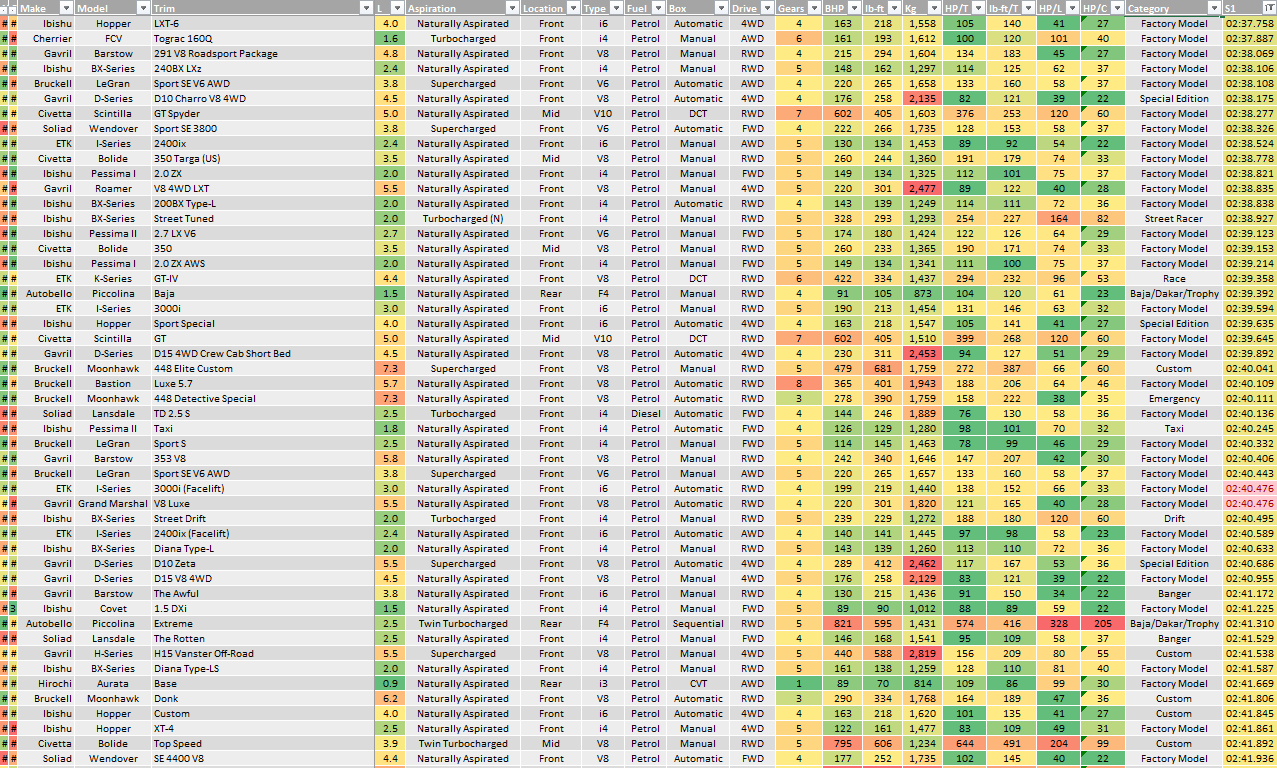
Task: Select the Race category cell
Action: [1173, 278]
